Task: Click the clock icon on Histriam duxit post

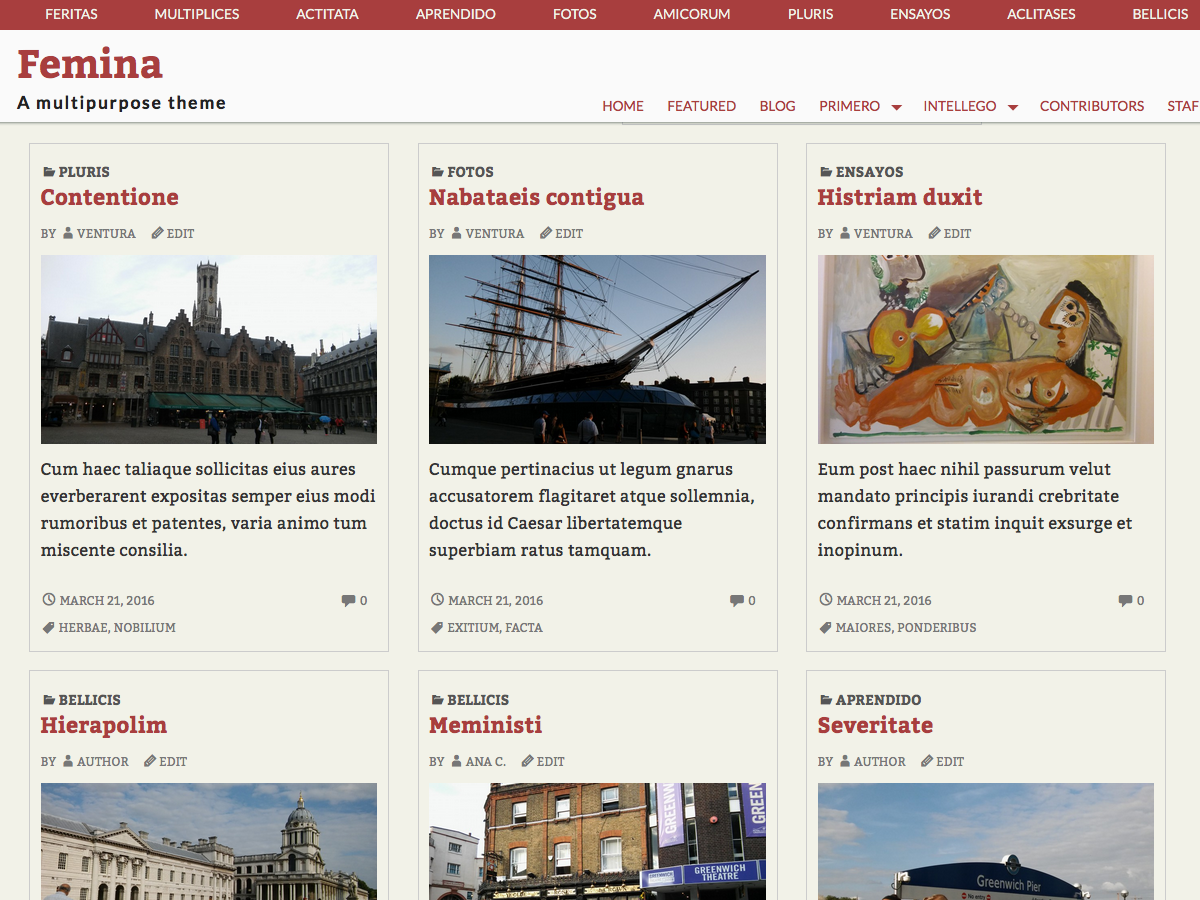Action: tap(826, 600)
